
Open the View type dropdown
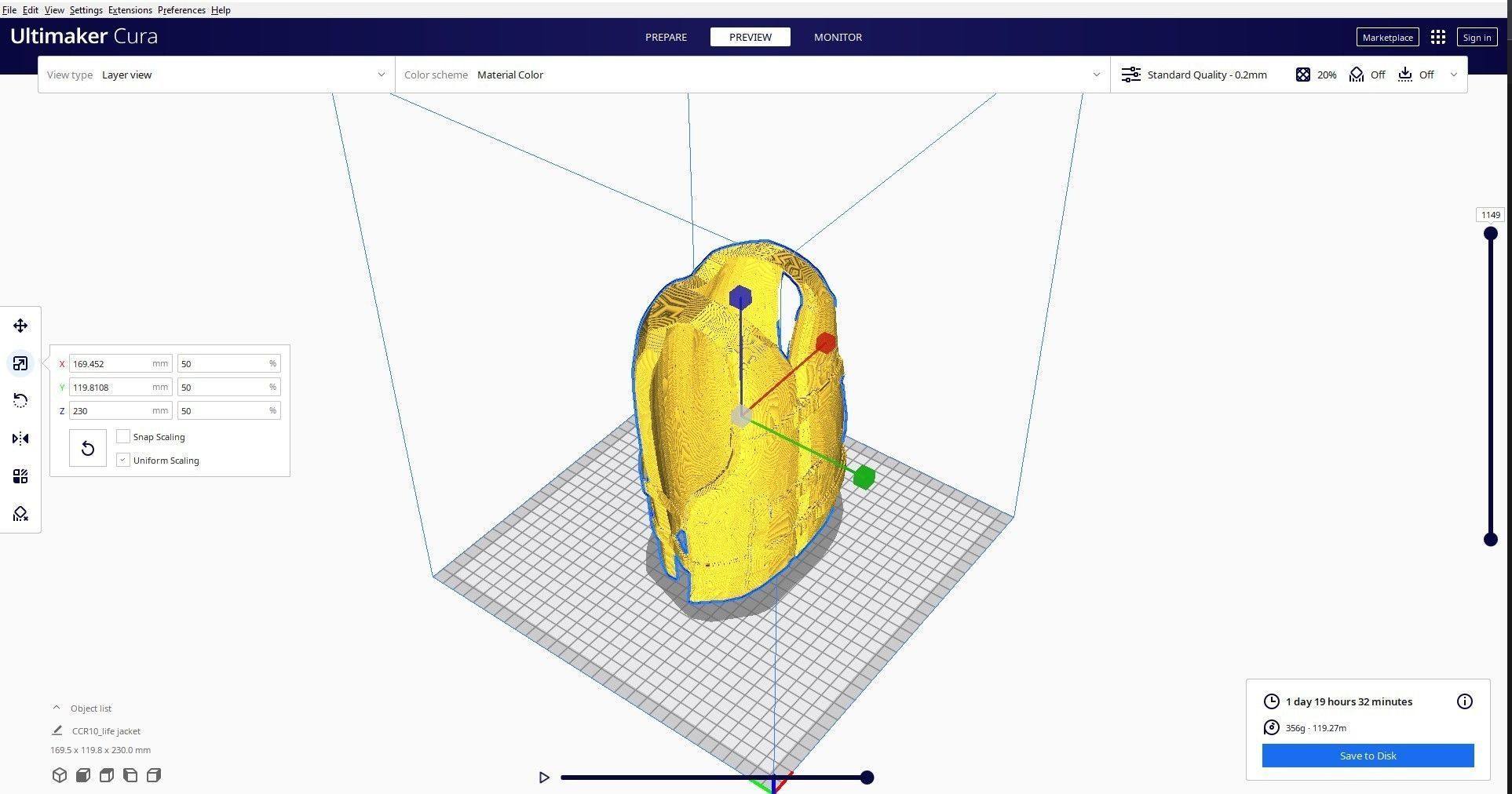216,75
